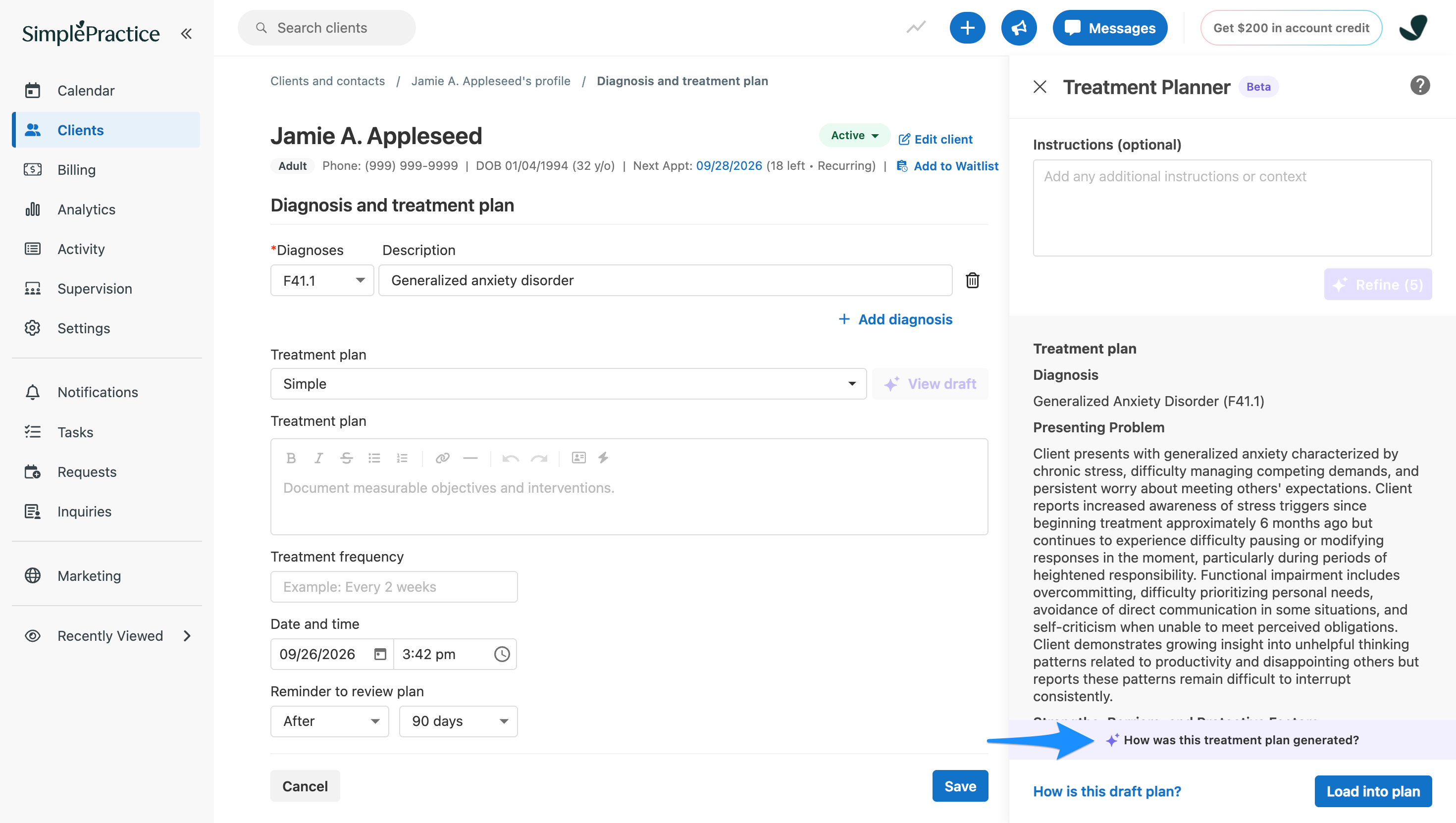This screenshot has height=823, width=1456.
Task: Open the 90 days reminder dropdown
Action: pyautogui.click(x=458, y=721)
